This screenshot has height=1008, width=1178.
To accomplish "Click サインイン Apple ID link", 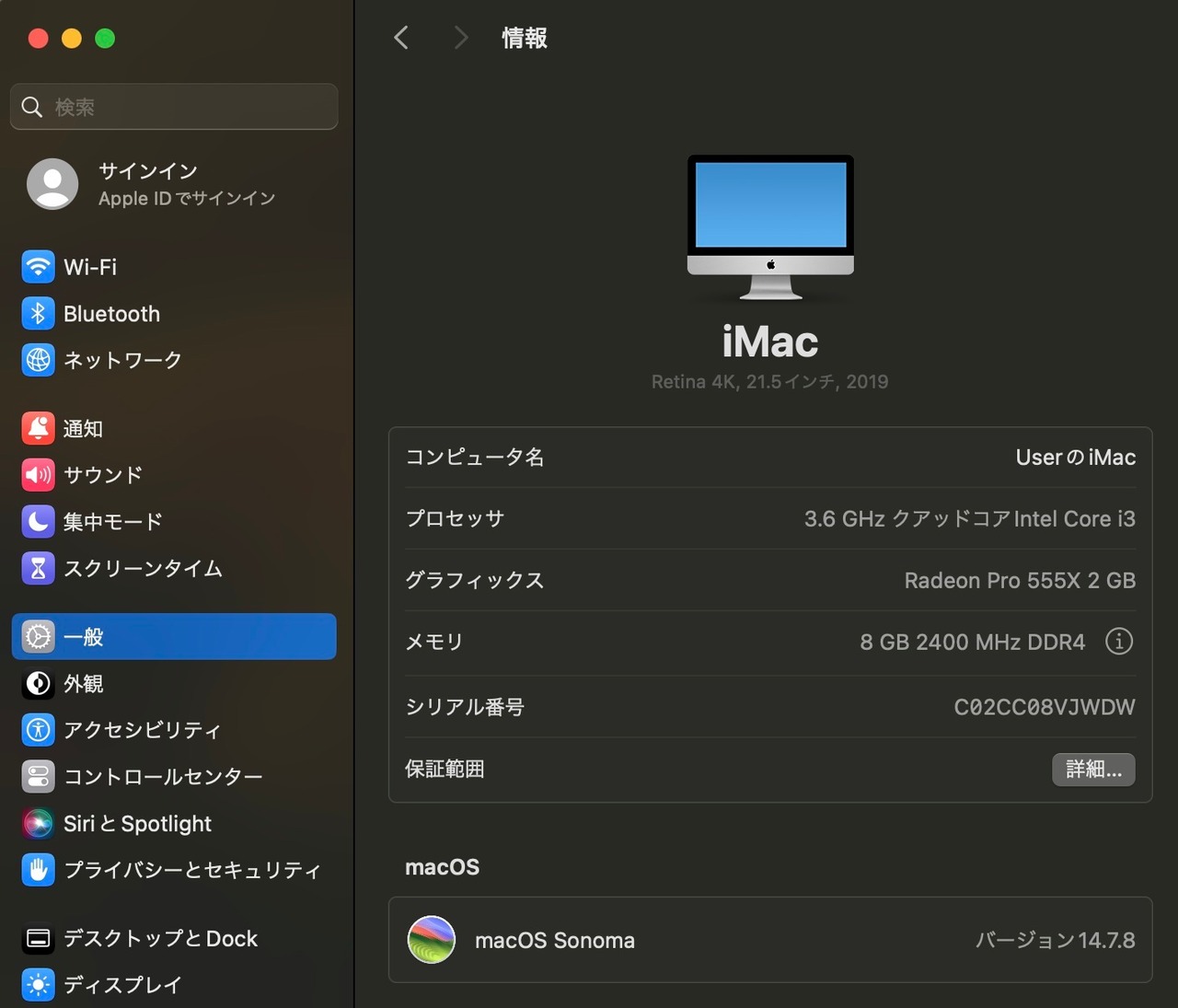I will [x=187, y=184].
